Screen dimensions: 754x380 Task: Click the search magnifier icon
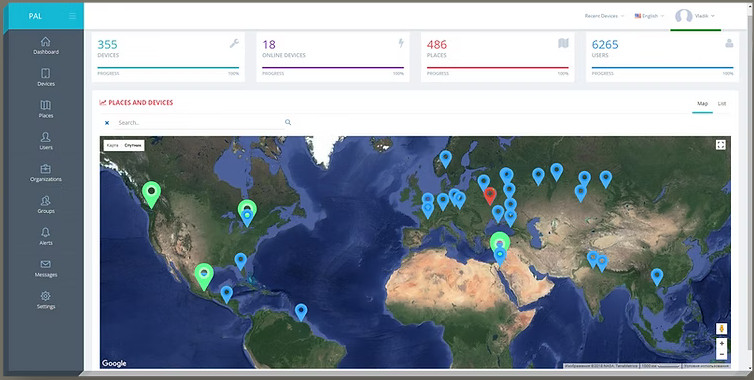[x=288, y=122]
